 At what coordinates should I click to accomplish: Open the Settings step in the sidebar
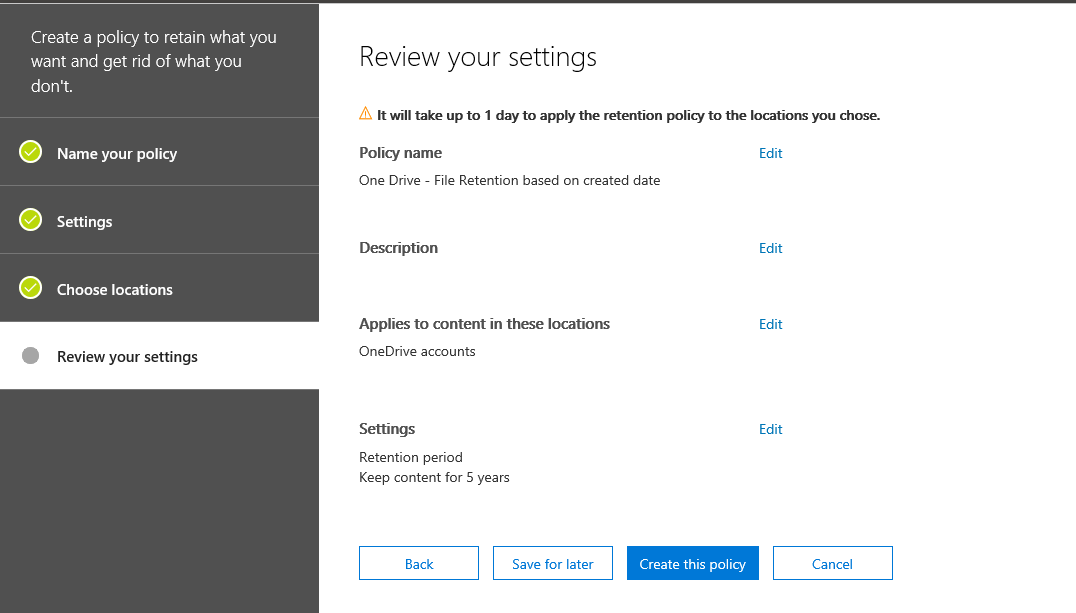tap(84, 222)
